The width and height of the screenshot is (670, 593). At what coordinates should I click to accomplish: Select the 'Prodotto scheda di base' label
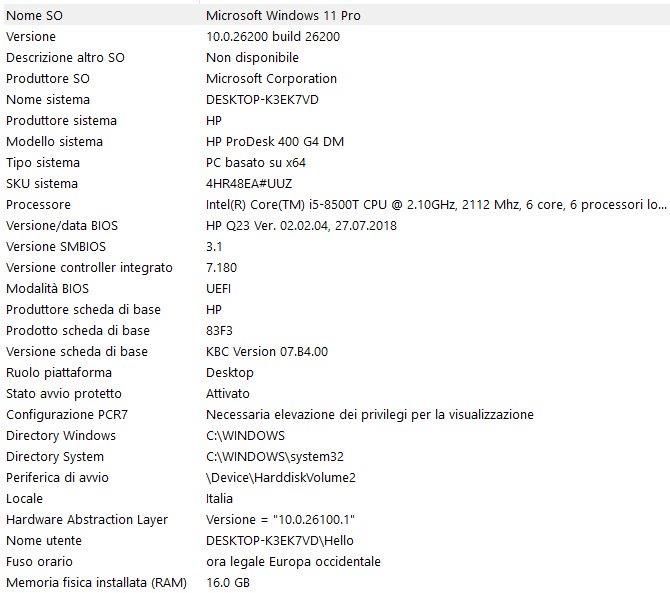tap(78, 330)
